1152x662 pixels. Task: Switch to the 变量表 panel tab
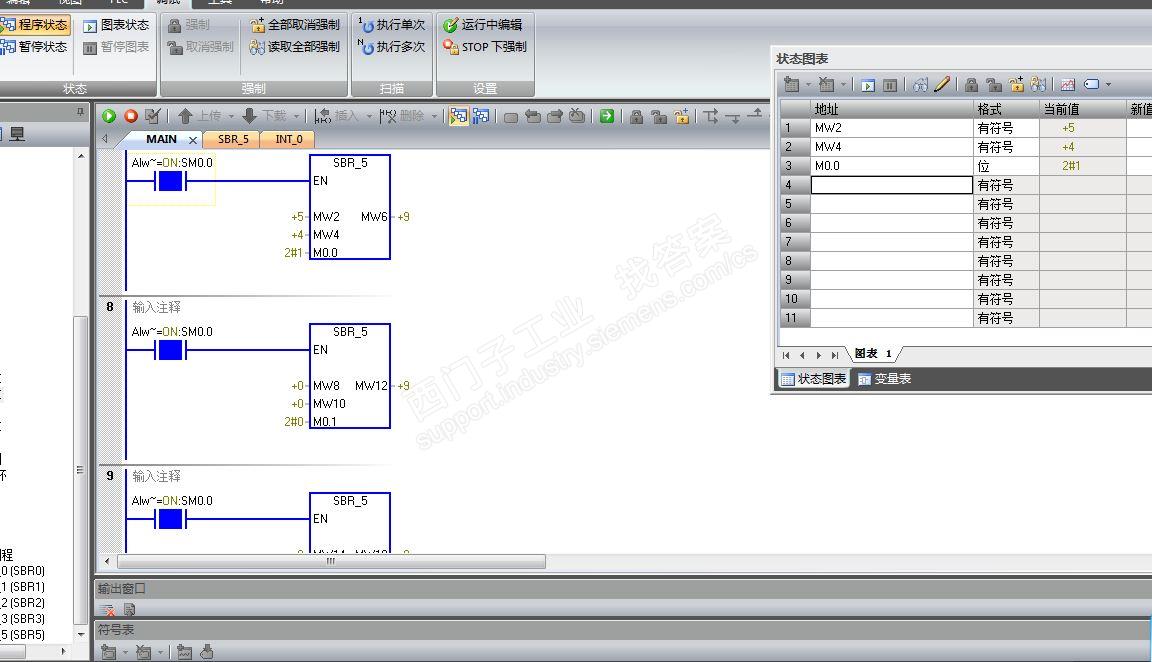[885, 379]
